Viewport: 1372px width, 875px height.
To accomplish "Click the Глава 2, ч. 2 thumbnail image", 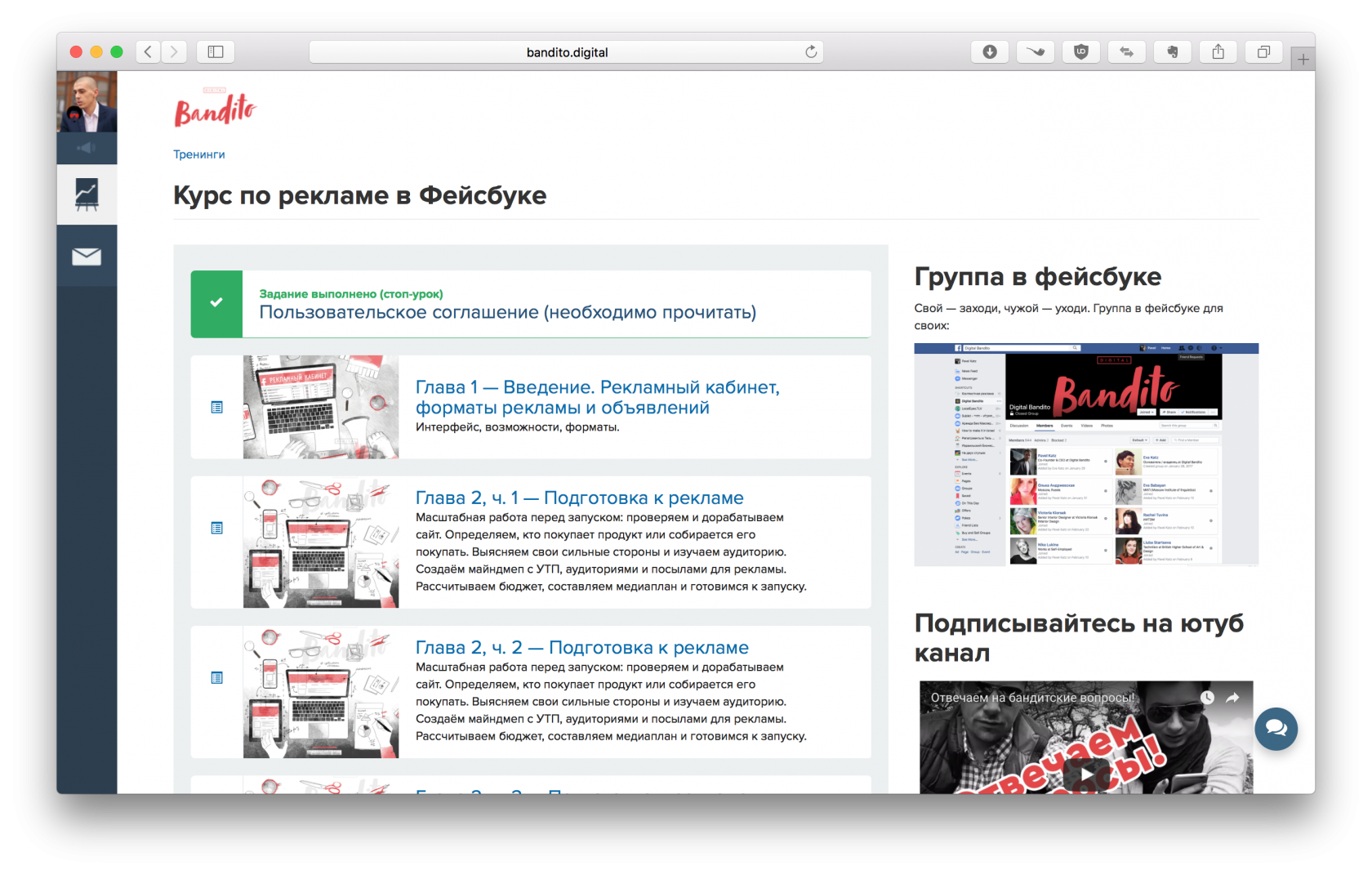I will click(321, 692).
